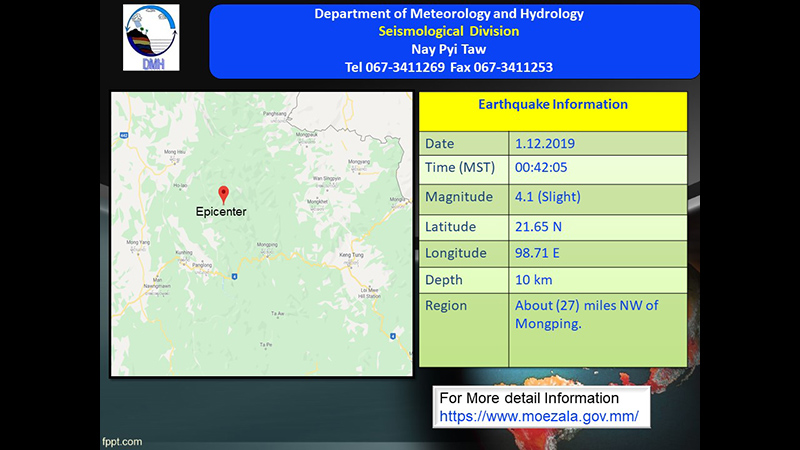Viewport: 800px width, 450px height.
Task: Click Wan Singpyin label on the map
Action: (327, 181)
